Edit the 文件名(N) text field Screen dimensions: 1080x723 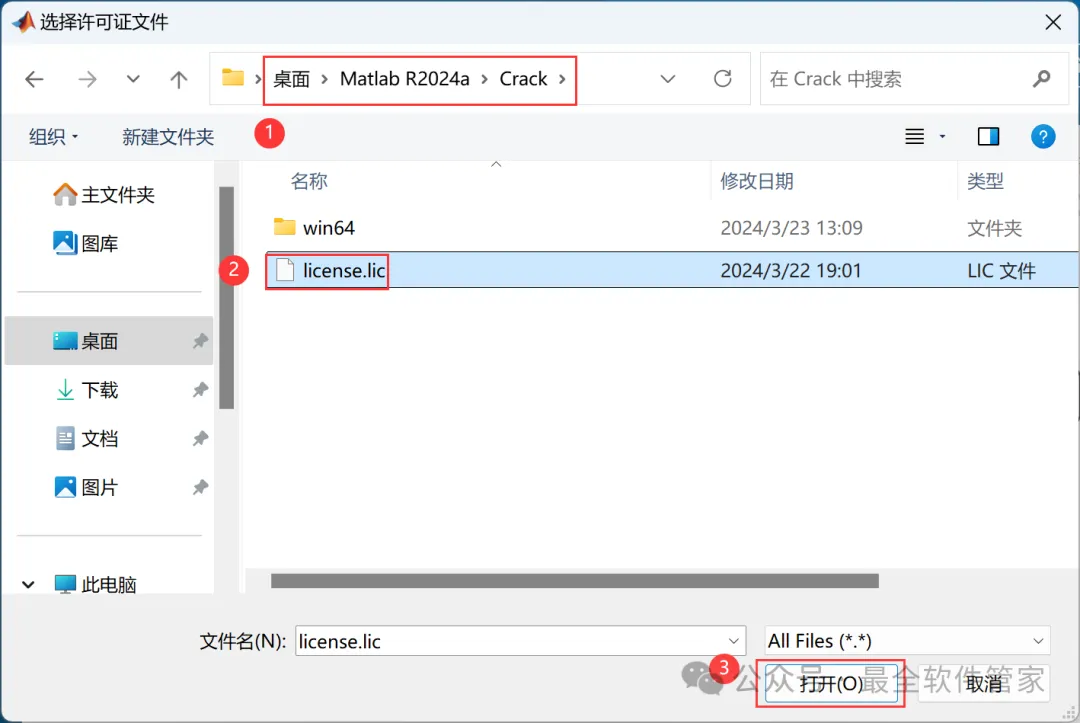tap(510, 641)
